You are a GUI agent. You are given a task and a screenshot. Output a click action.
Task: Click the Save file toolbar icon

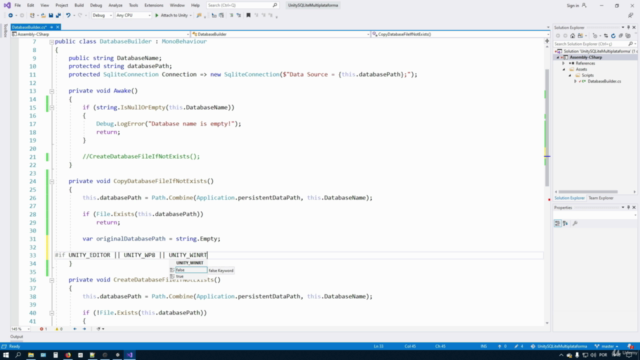pos(51,16)
